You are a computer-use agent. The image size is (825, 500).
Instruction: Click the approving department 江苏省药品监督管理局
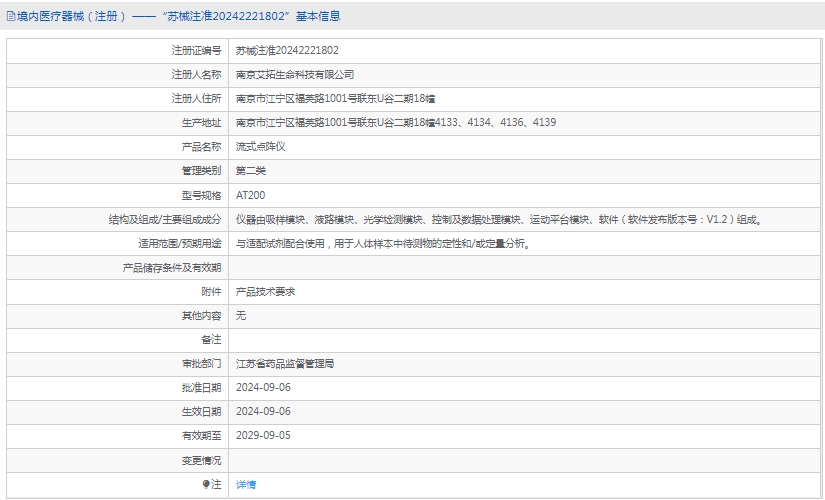click(x=285, y=364)
